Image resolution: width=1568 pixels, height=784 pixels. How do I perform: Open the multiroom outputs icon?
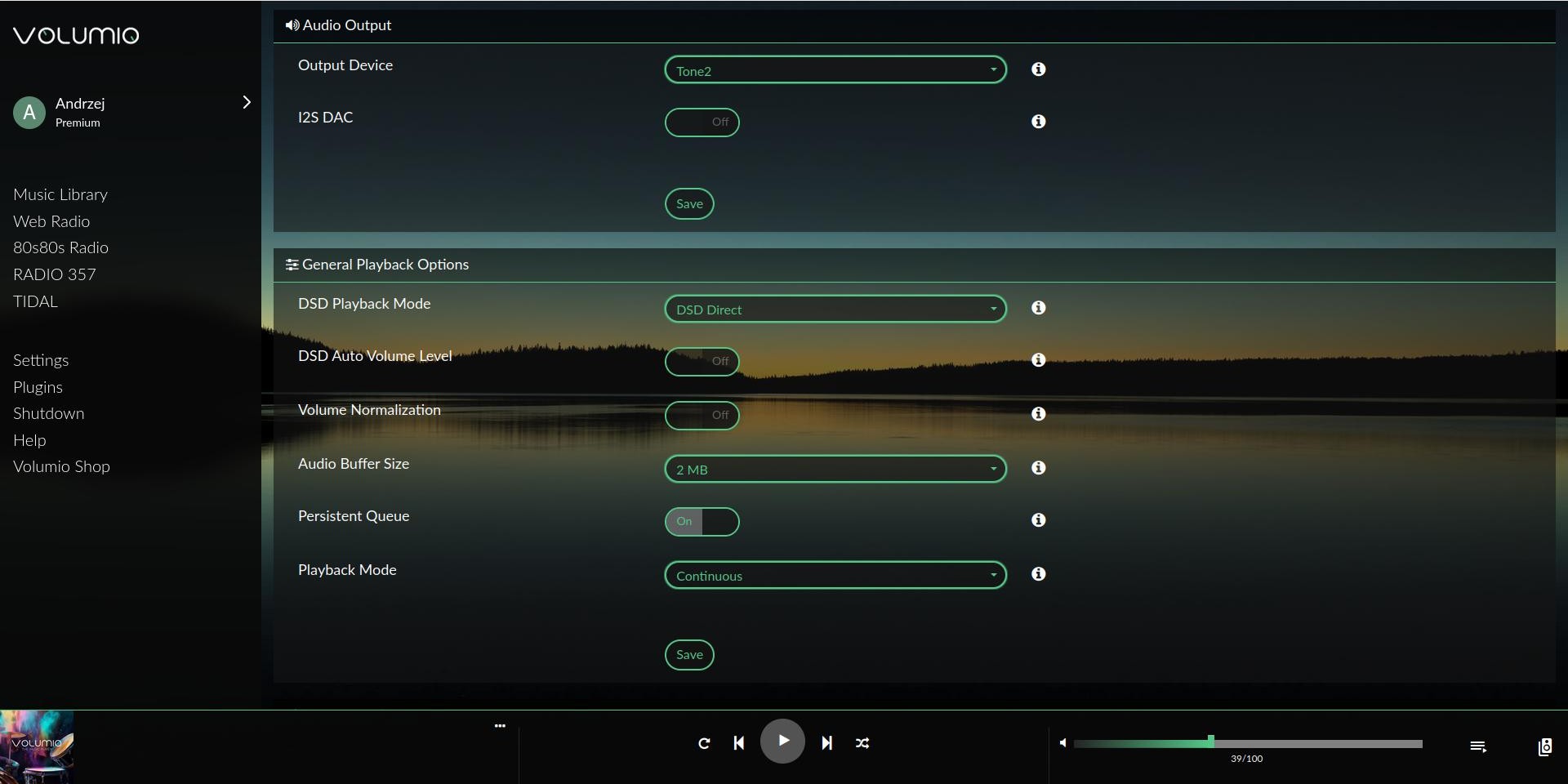tap(1544, 746)
